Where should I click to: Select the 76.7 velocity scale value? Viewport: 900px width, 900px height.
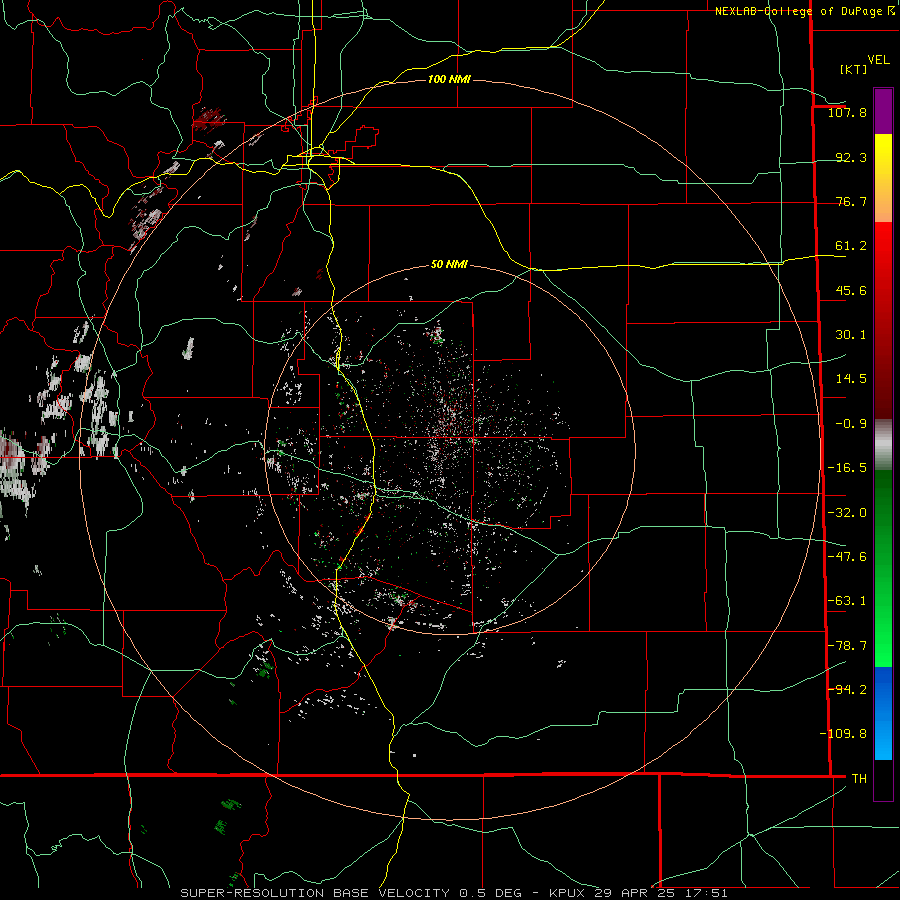point(851,201)
